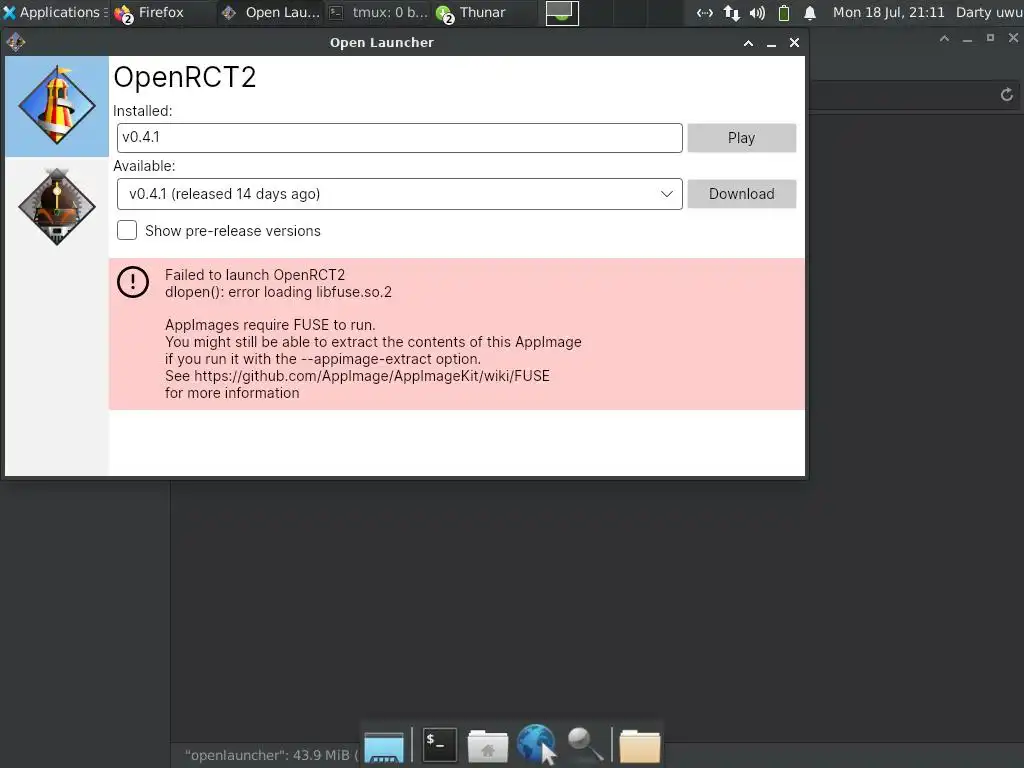Click the Installed version v0.4.1 field

tap(400, 138)
